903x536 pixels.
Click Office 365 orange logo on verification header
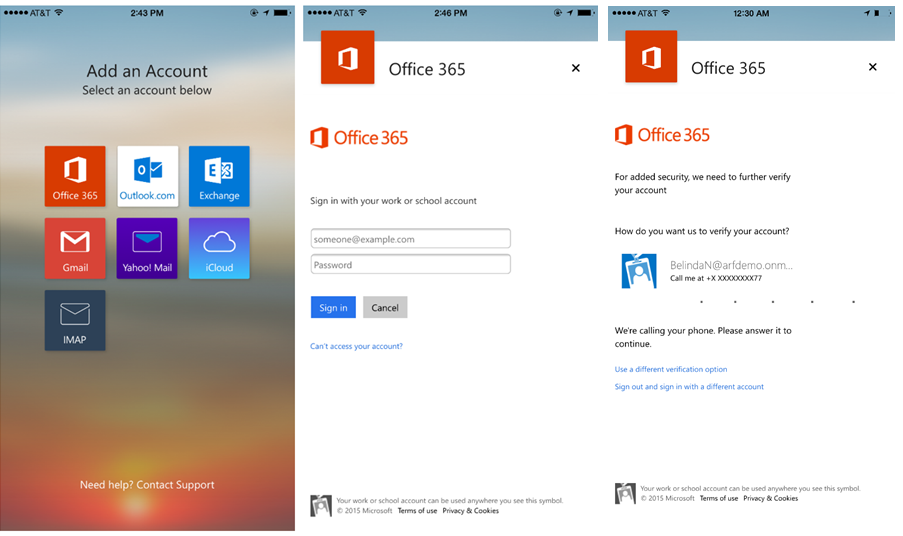651,56
